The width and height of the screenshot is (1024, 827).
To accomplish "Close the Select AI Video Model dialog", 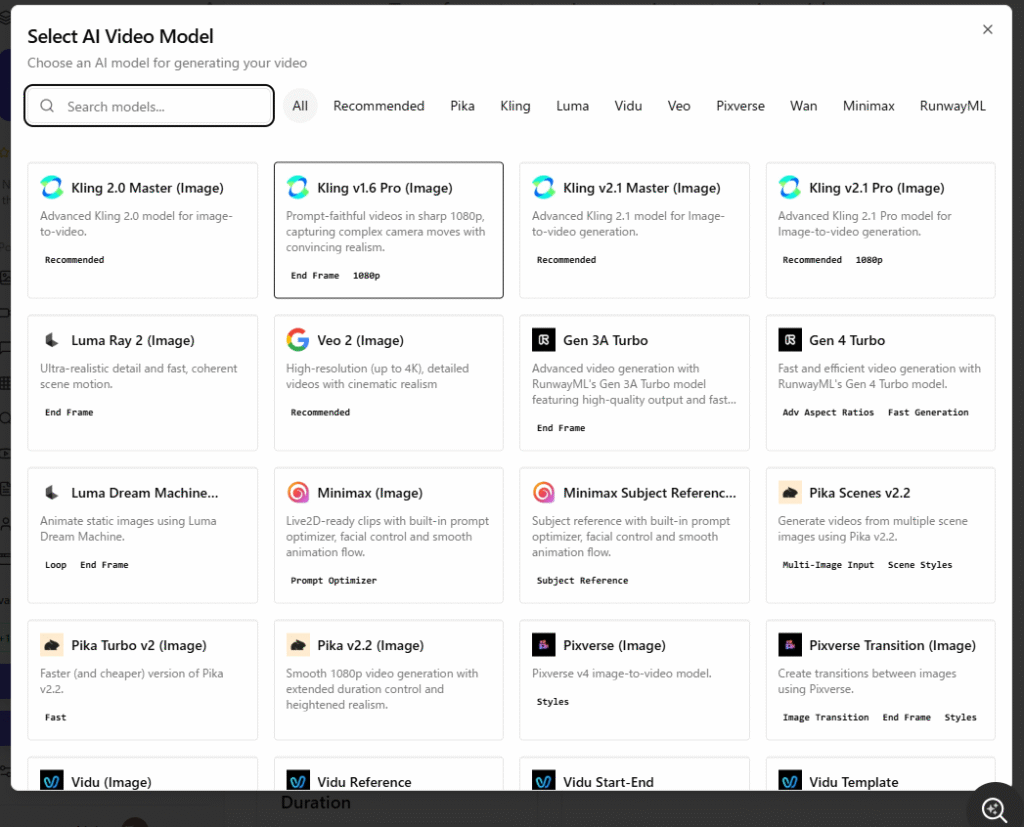I will click(x=987, y=29).
